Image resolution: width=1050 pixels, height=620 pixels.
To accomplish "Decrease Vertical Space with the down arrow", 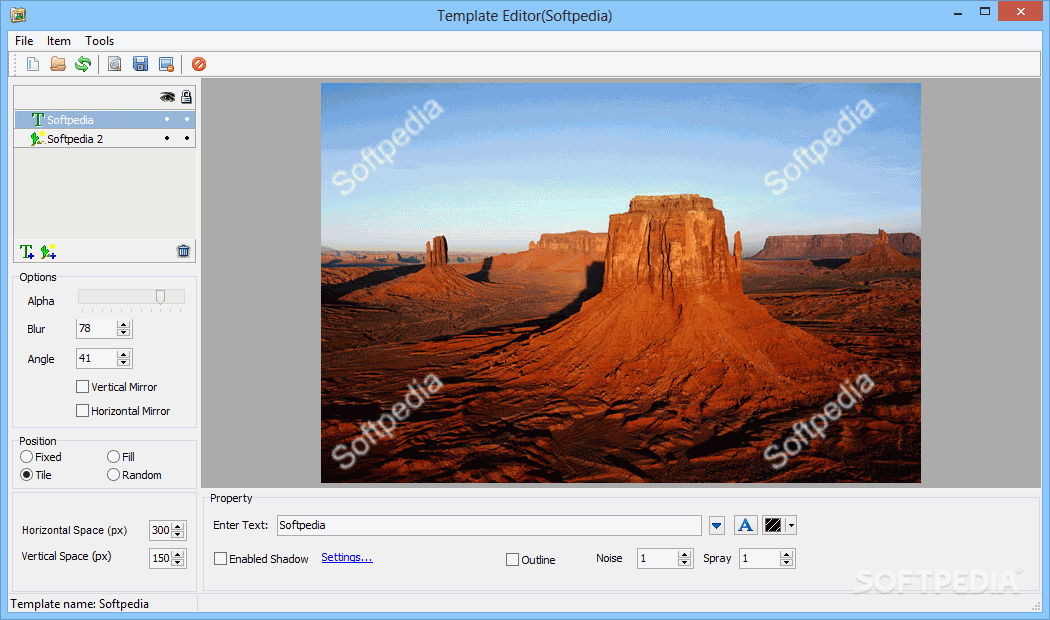I will point(177,562).
